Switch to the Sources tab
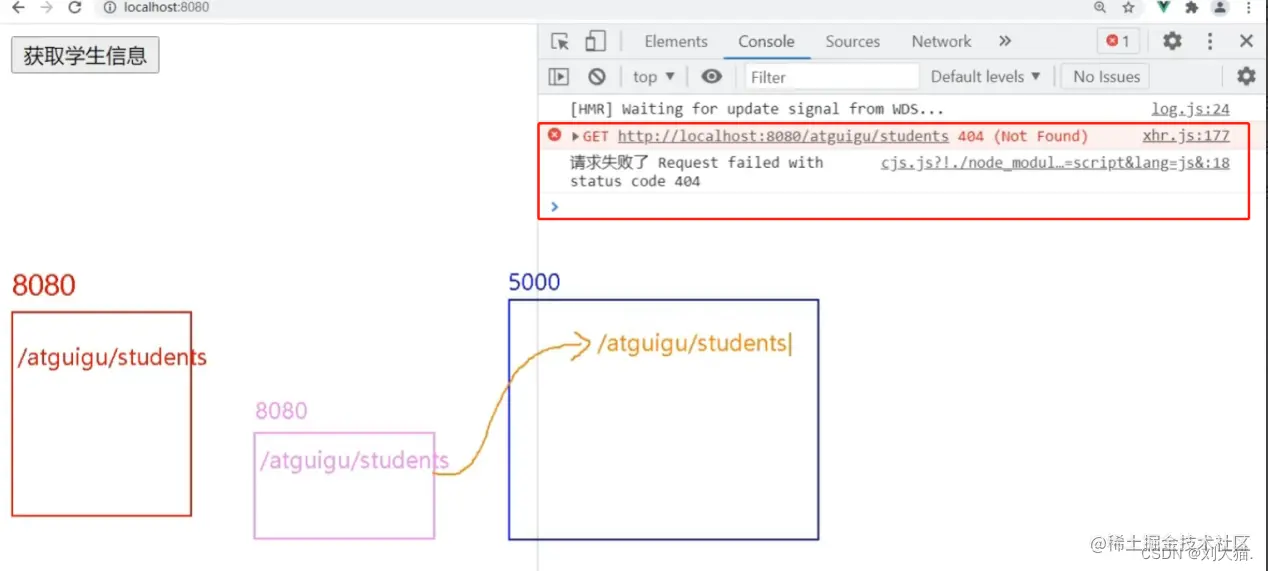Image resolution: width=1268 pixels, height=571 pixels. click(853, 41)
